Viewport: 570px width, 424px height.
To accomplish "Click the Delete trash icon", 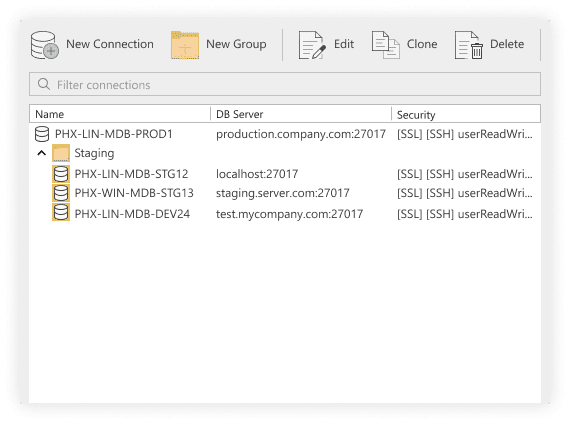I will click(469, 45).
